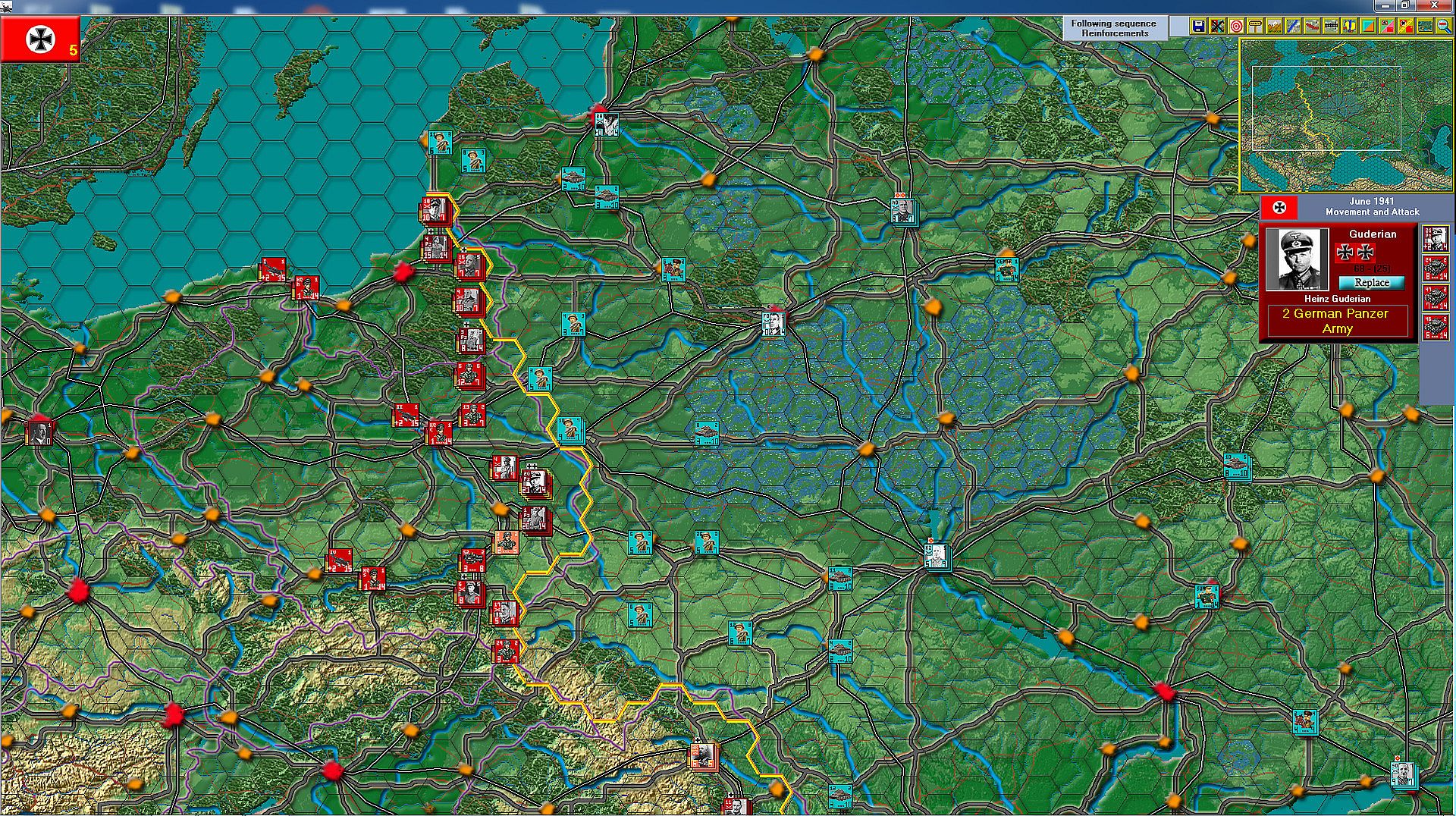Click the yellow number 5 beside the German flag
The height and width of the screenshot is (816, 1456).
[x=73, y=51]
